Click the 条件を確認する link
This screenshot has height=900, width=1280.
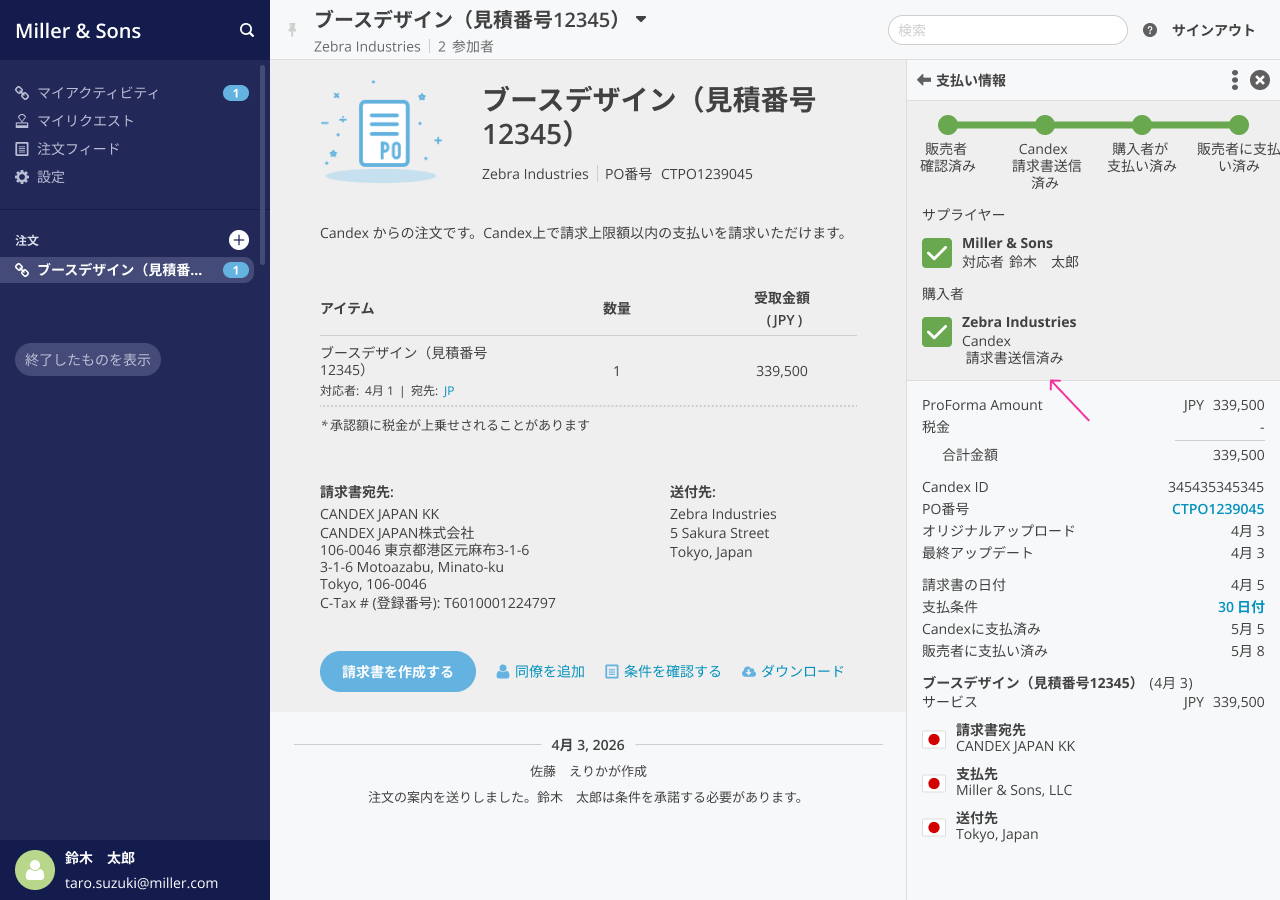pyautogui.click(x=663, y=672)
